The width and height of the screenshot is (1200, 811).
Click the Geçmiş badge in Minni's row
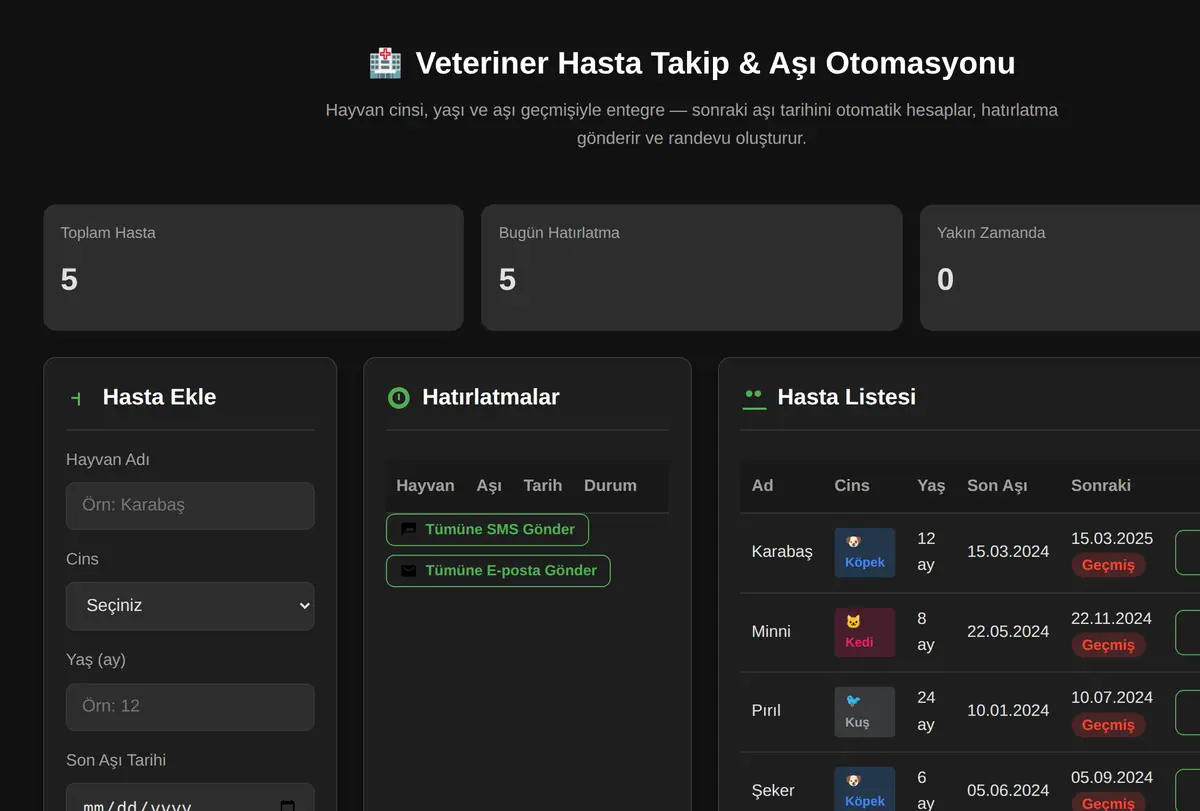pyautogui.click(x=1108, y=645)
